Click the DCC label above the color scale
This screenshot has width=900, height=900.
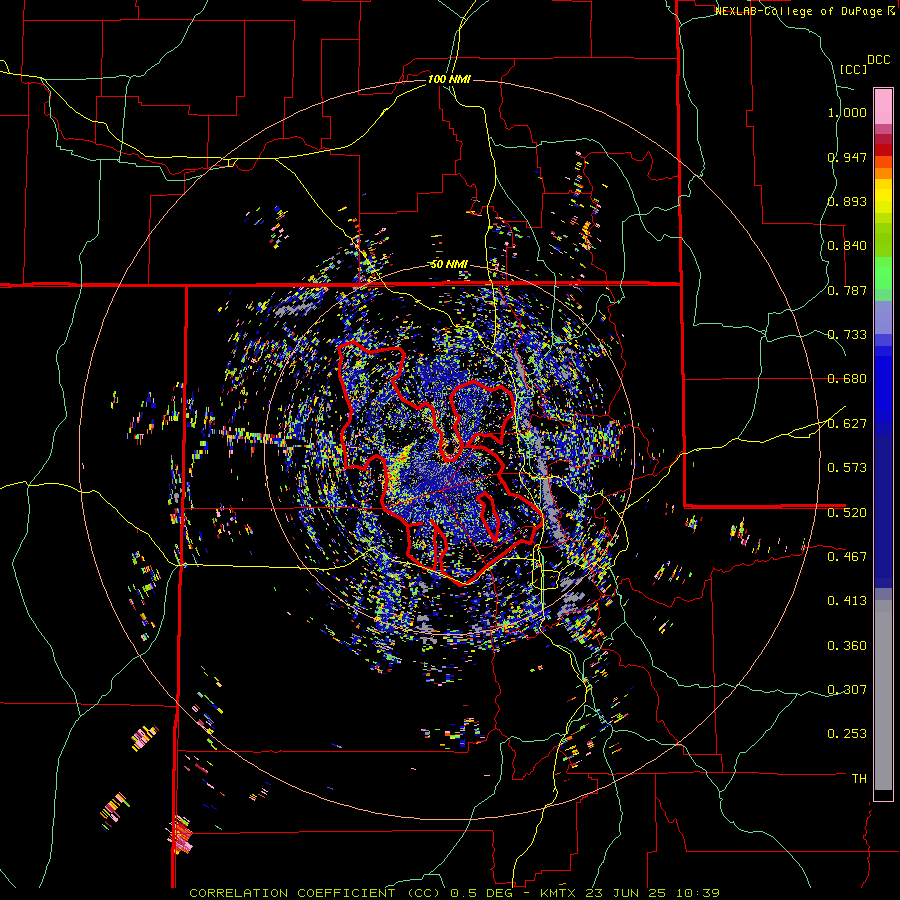(x=878, y=60)
